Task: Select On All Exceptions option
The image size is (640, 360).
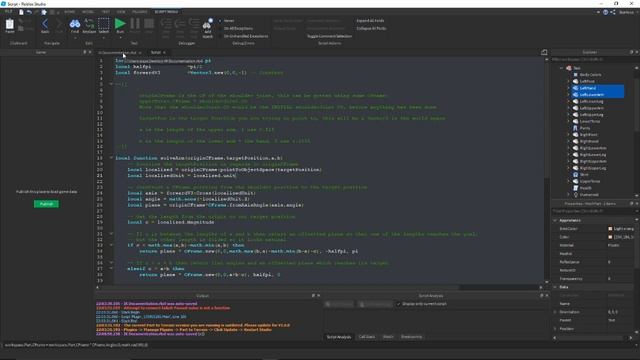Action: click(x=236, y=29)
